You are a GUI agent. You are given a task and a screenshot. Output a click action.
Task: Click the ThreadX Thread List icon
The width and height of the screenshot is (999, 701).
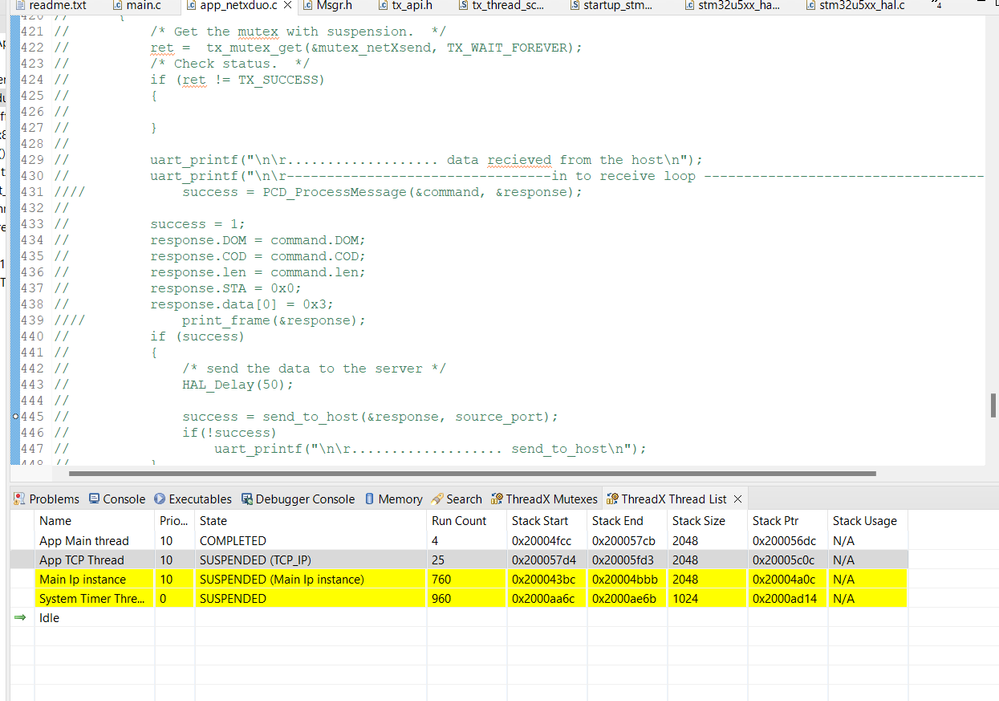pos(612,499)
